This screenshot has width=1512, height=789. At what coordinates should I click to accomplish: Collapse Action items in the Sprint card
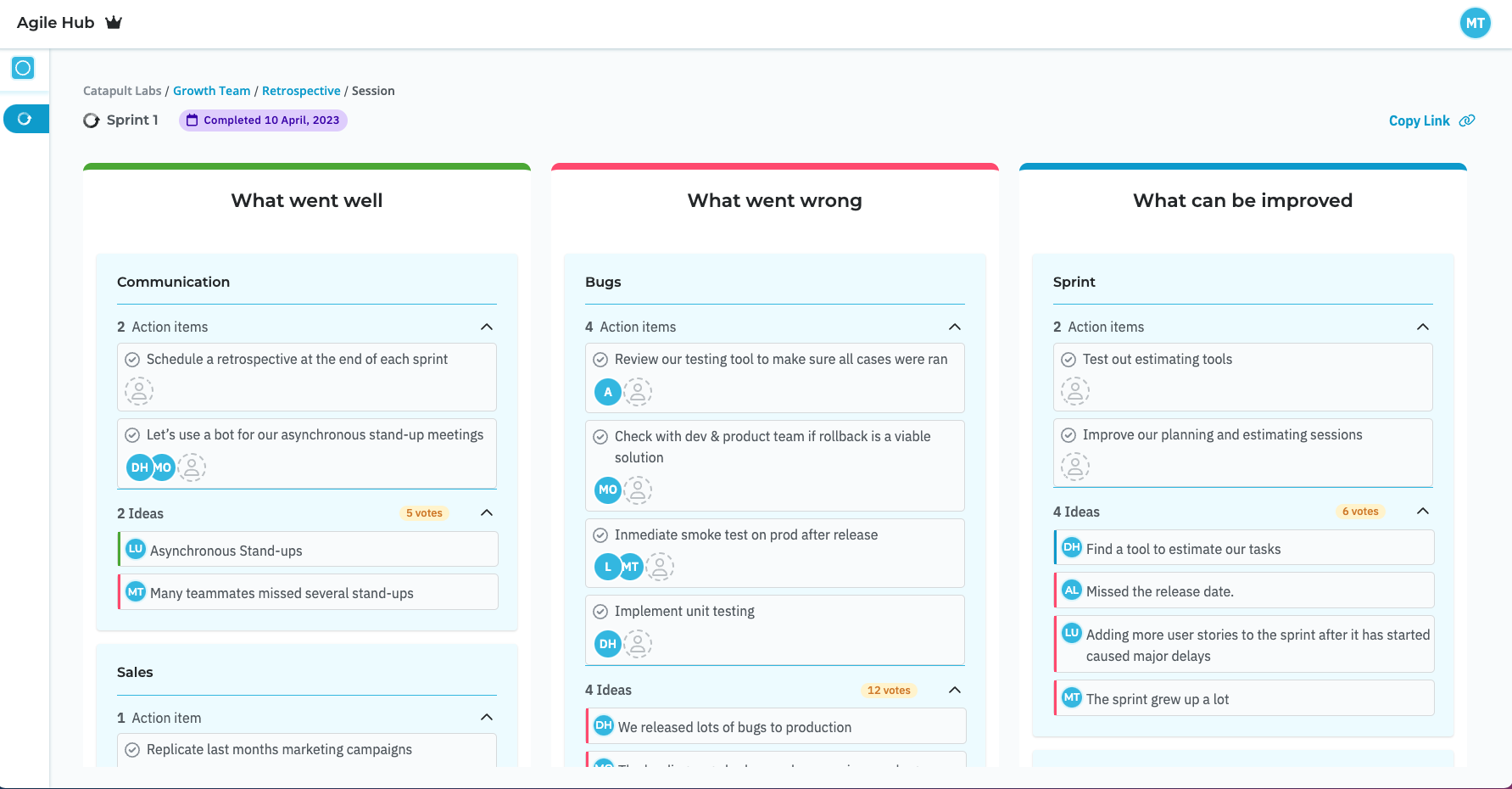pyautogui.click(x=1423, y=327)
